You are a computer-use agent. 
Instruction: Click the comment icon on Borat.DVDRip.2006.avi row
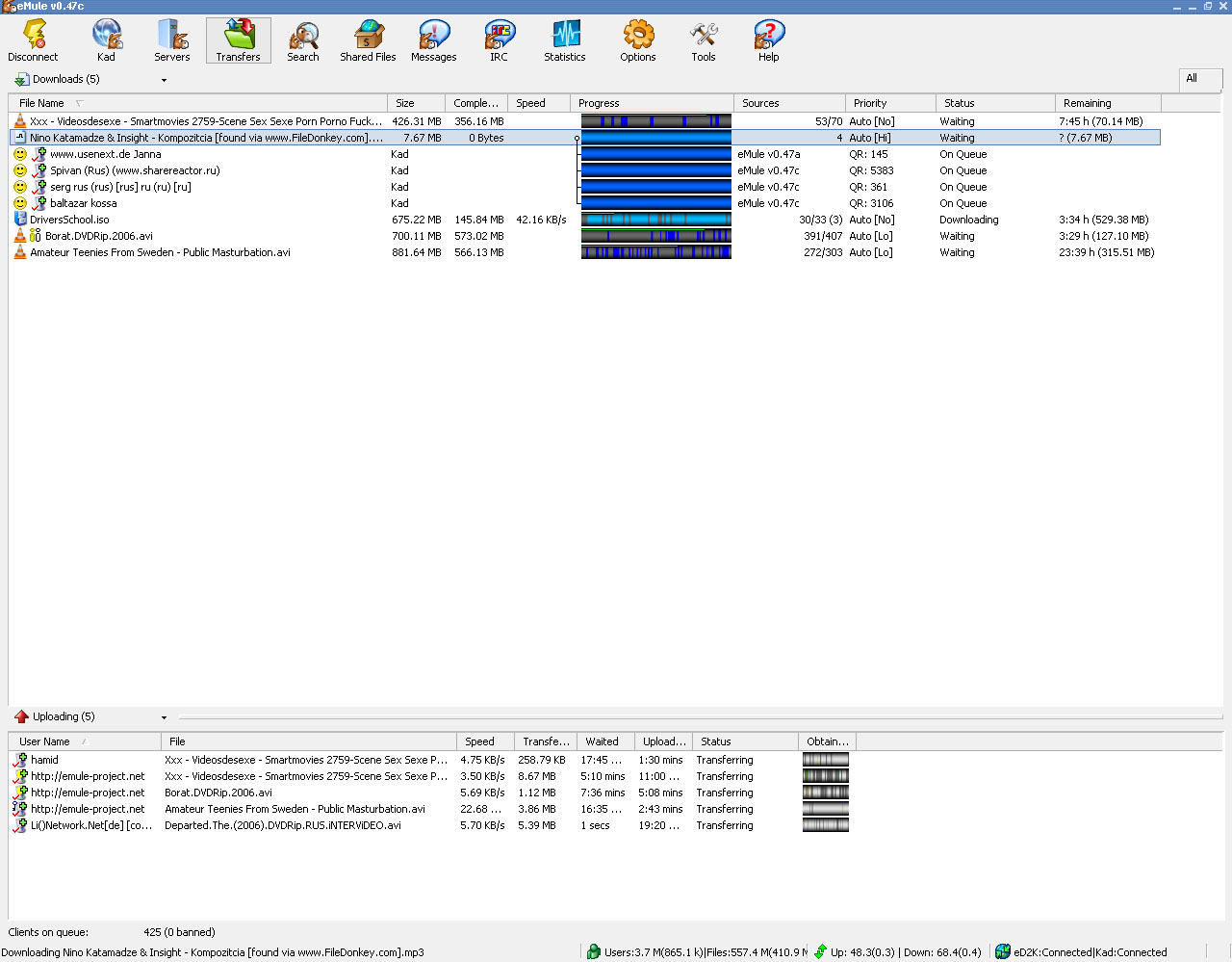coord(36,236)
